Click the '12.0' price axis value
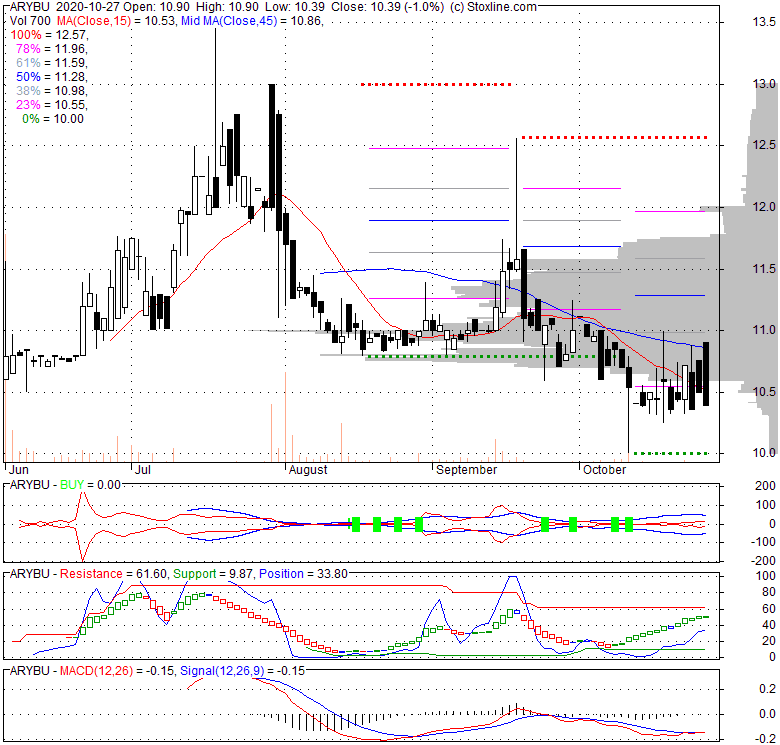 tap(764, 206)
